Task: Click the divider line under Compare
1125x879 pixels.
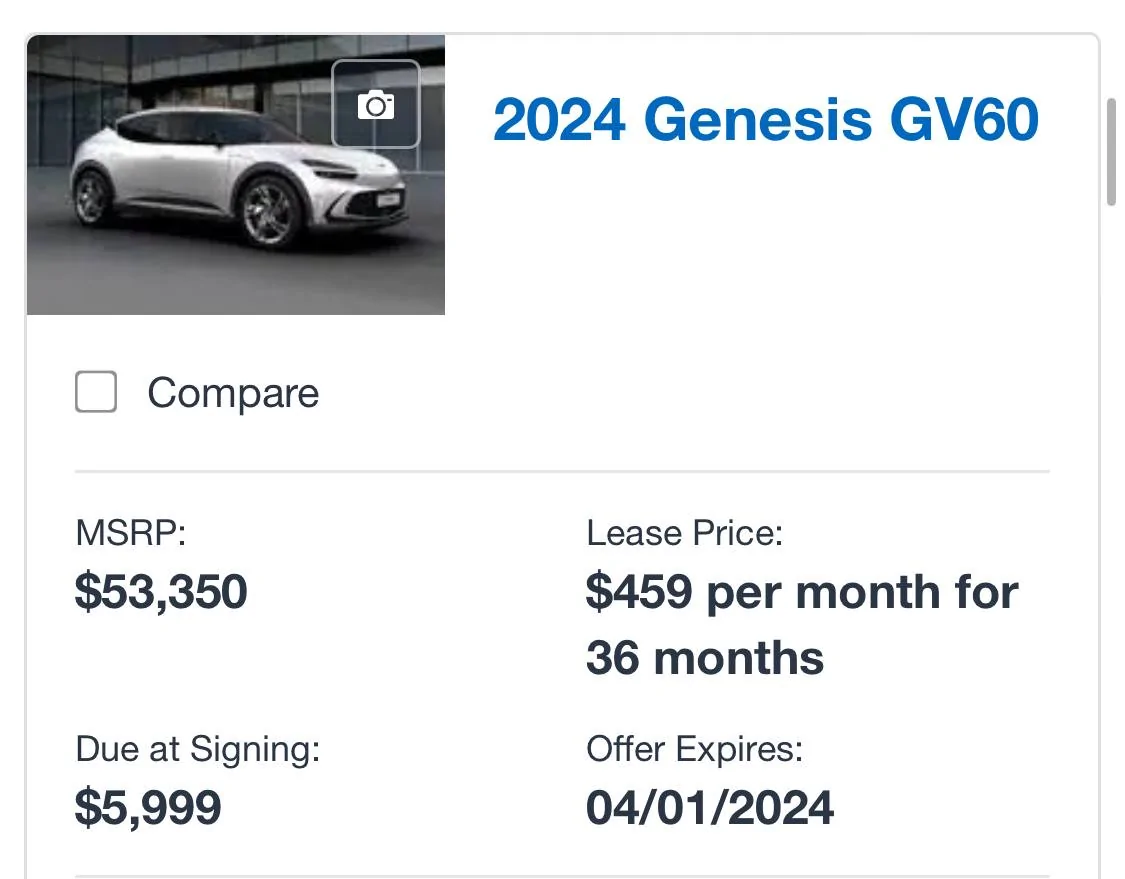Action: tap(562, 471)
